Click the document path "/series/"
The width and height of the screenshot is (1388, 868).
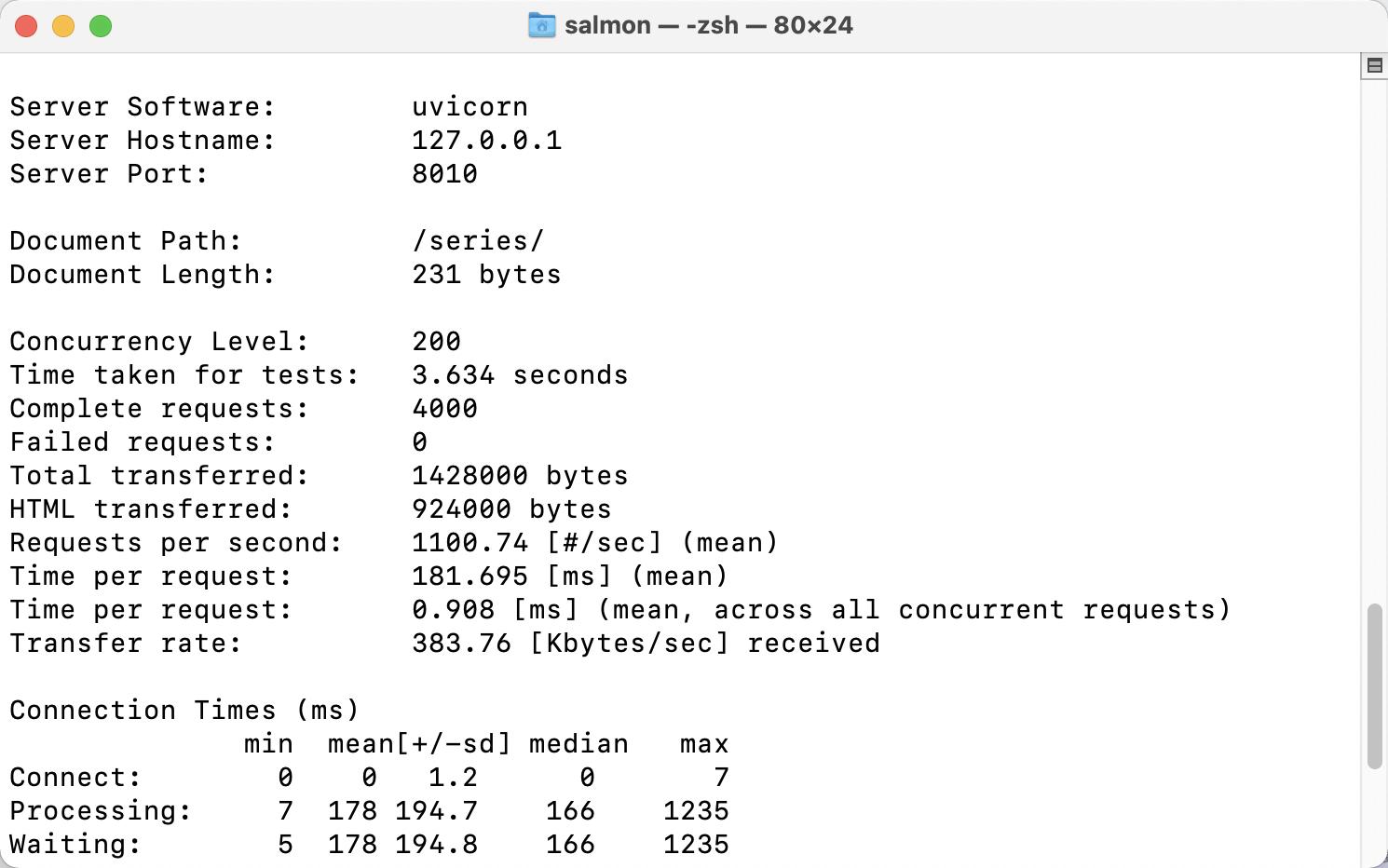[478, 241]
